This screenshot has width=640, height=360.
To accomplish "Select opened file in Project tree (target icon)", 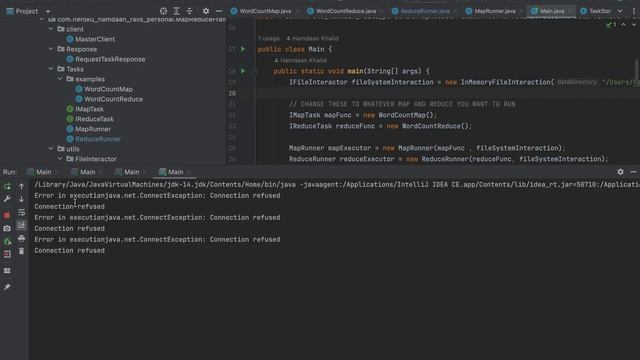I will (163, 11).
